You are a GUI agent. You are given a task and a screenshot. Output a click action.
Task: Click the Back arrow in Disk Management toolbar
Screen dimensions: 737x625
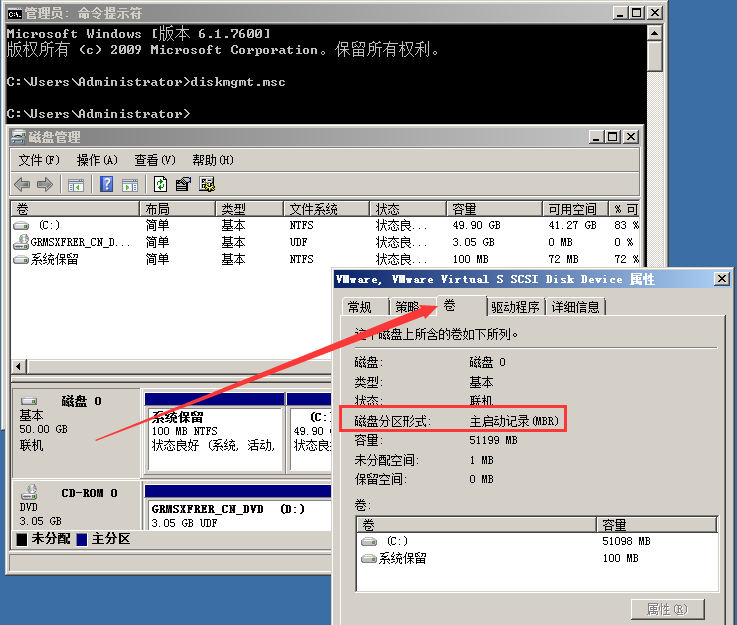[x=22, y=184]
